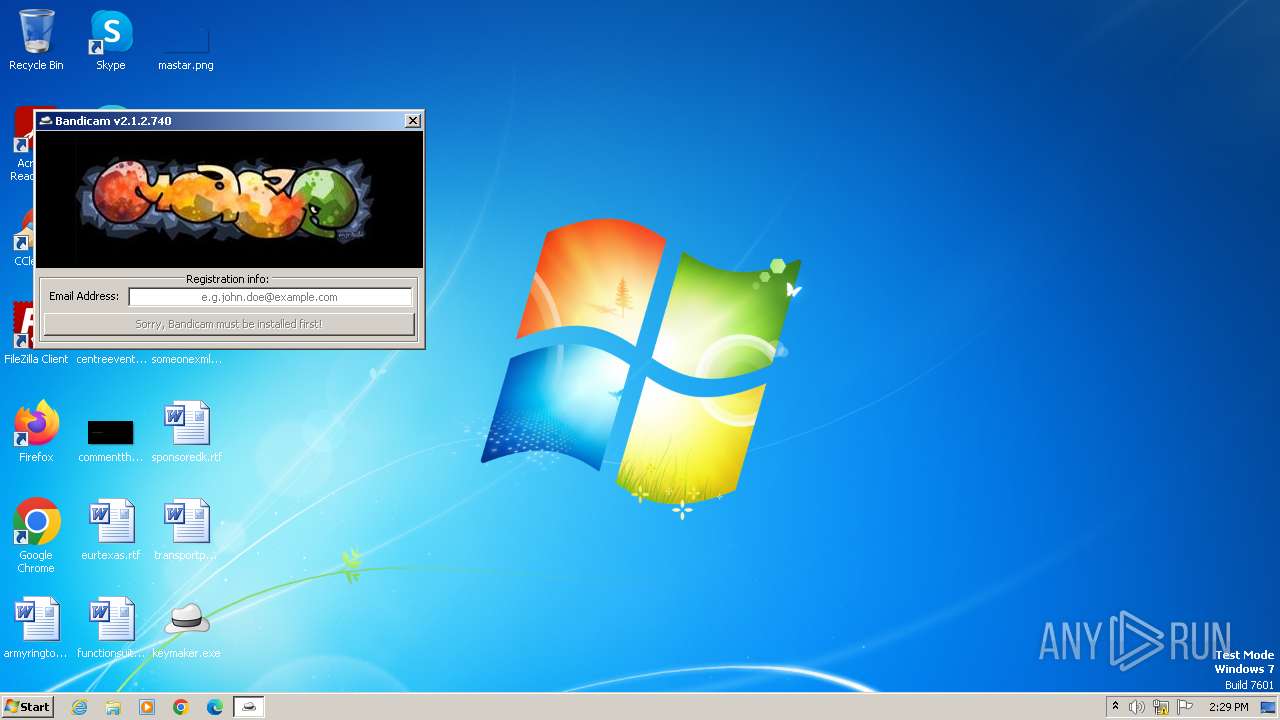Image resolution: width=1280 pixels, height=720 pixels.
Task: Select the transportp... document icon
Action: 186,529
